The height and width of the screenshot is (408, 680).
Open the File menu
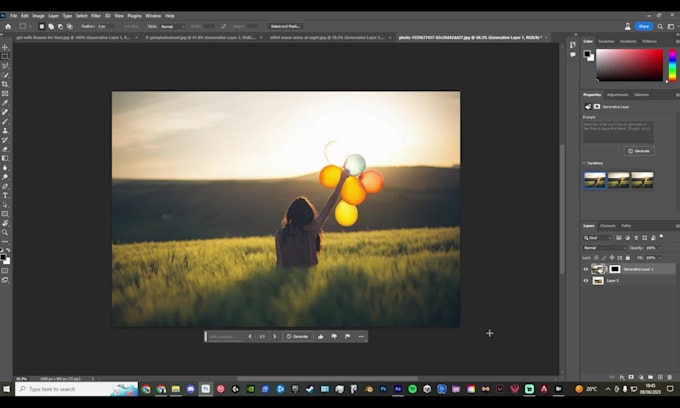click(13, 16)
